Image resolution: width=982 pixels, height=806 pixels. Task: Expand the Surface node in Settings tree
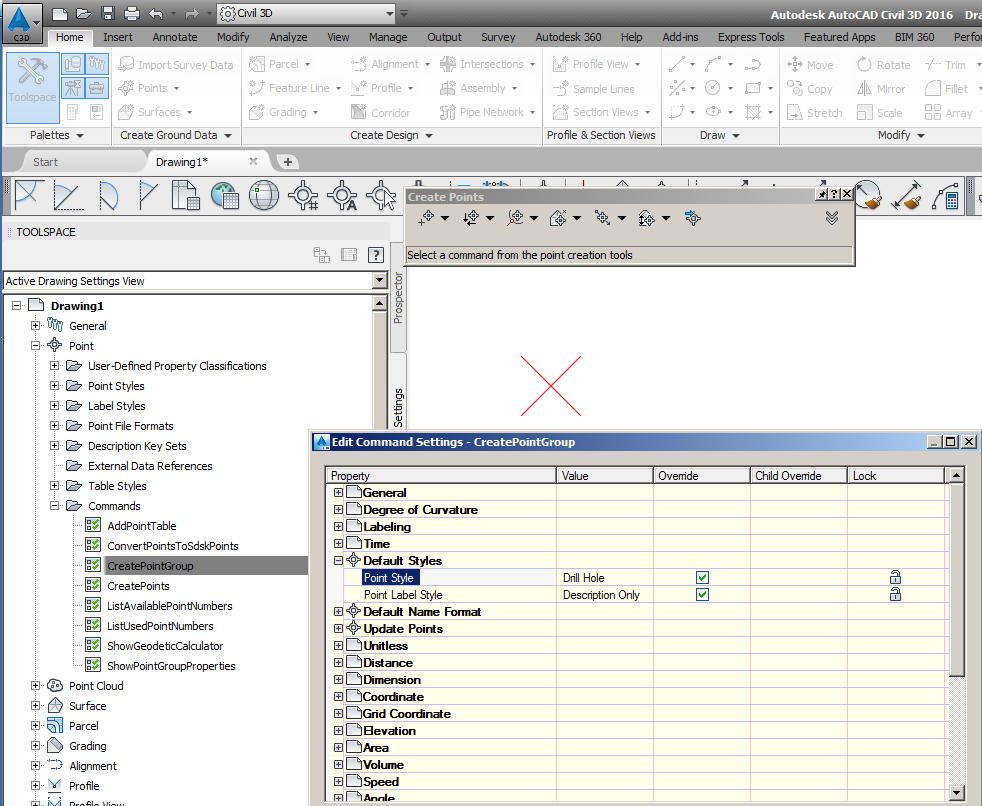pos(36,706)
